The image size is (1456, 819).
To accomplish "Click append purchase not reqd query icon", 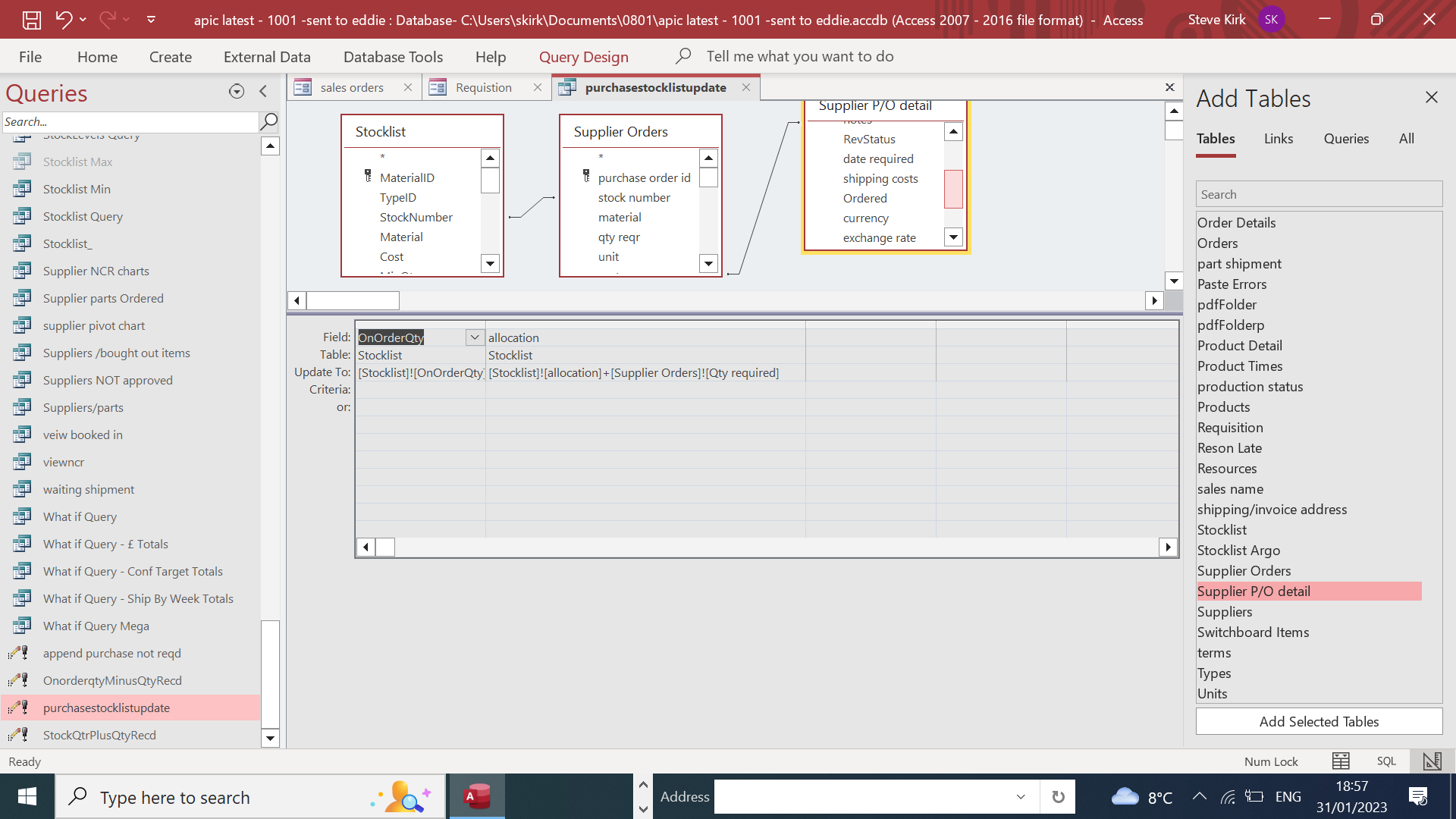I will [x=18, y=653].
